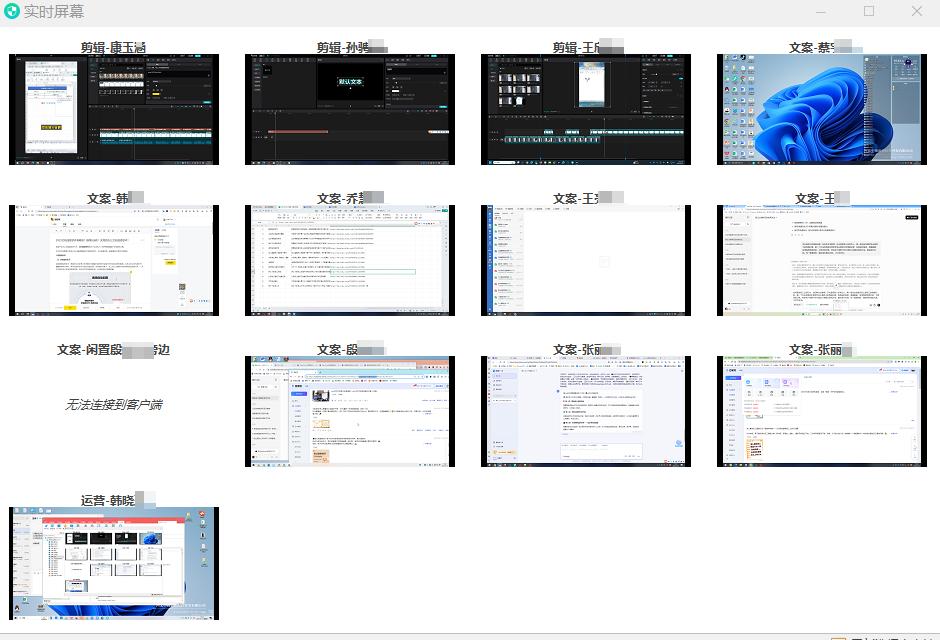Close the 实时屏幕 window
940x640 pixels.
[917, 11]
